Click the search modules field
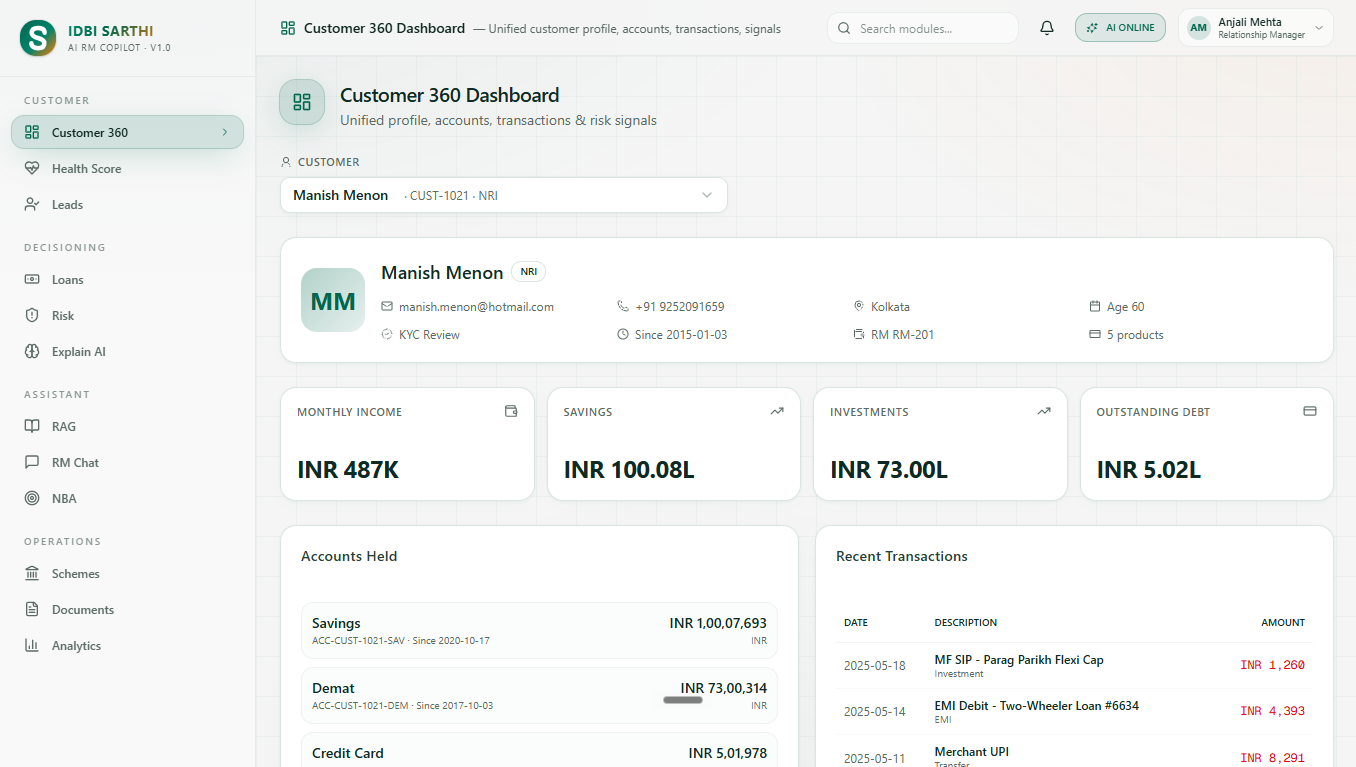Screen dimensions: 1356x767 (922, 28)
